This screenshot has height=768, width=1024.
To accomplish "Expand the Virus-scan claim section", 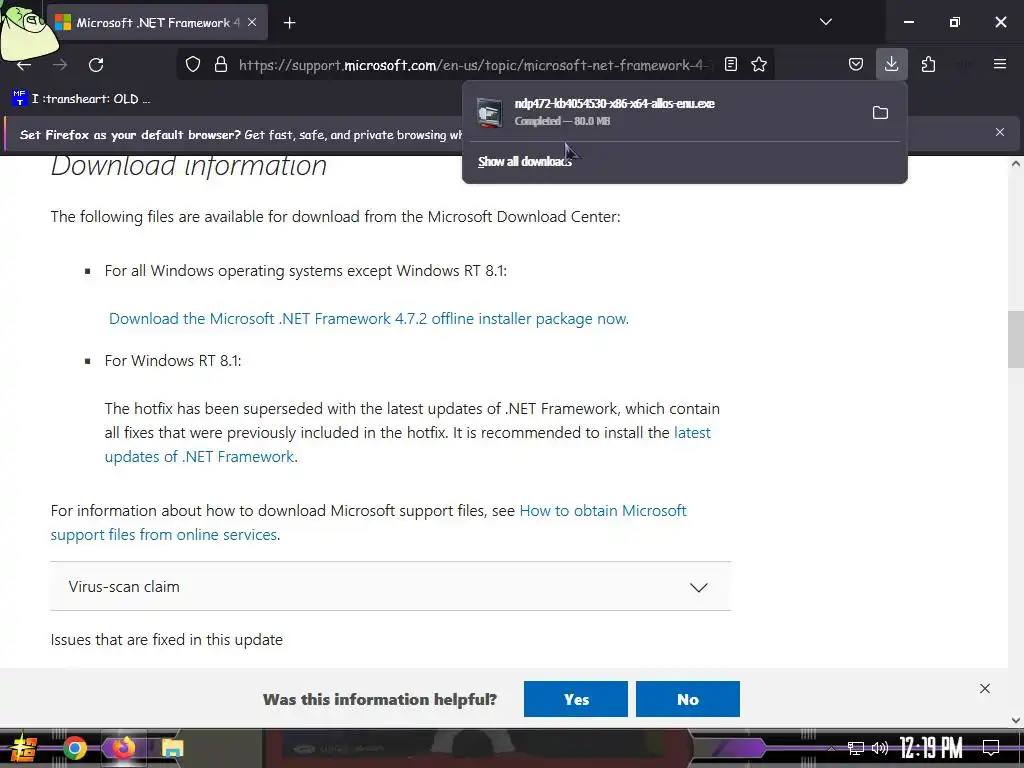I will 391,586.
